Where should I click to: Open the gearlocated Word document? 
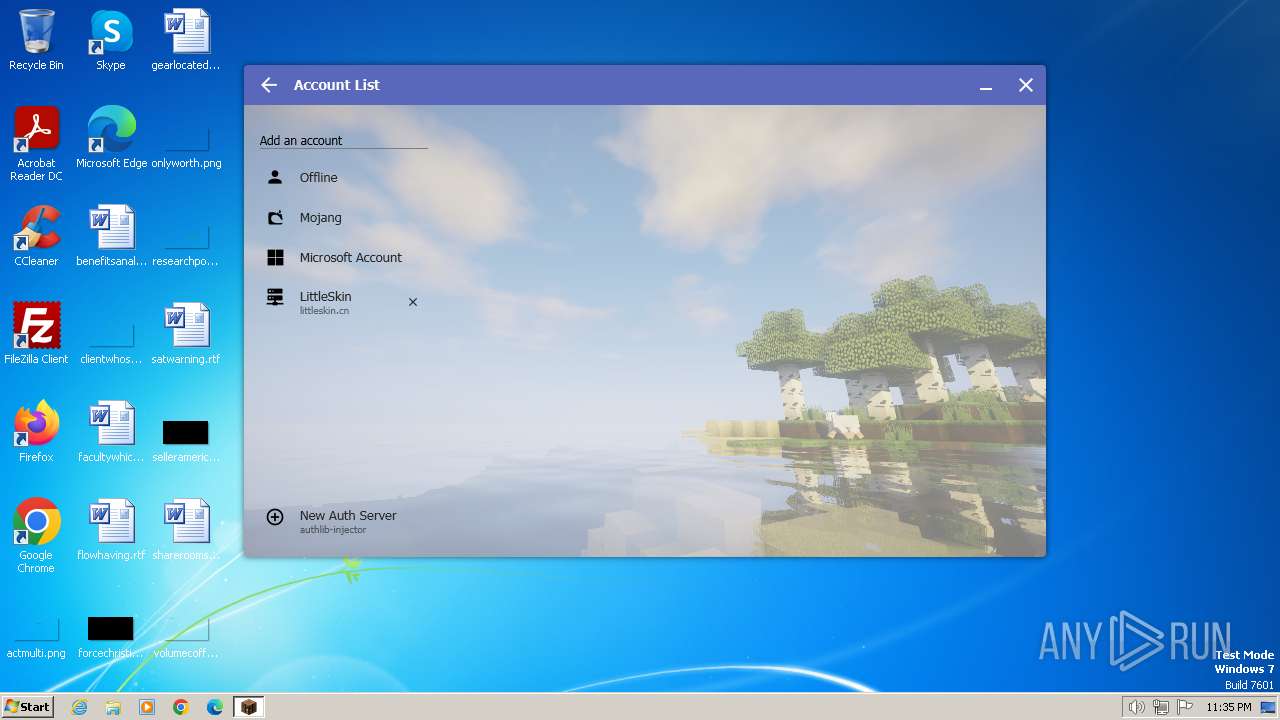click(x=186, y=40)
